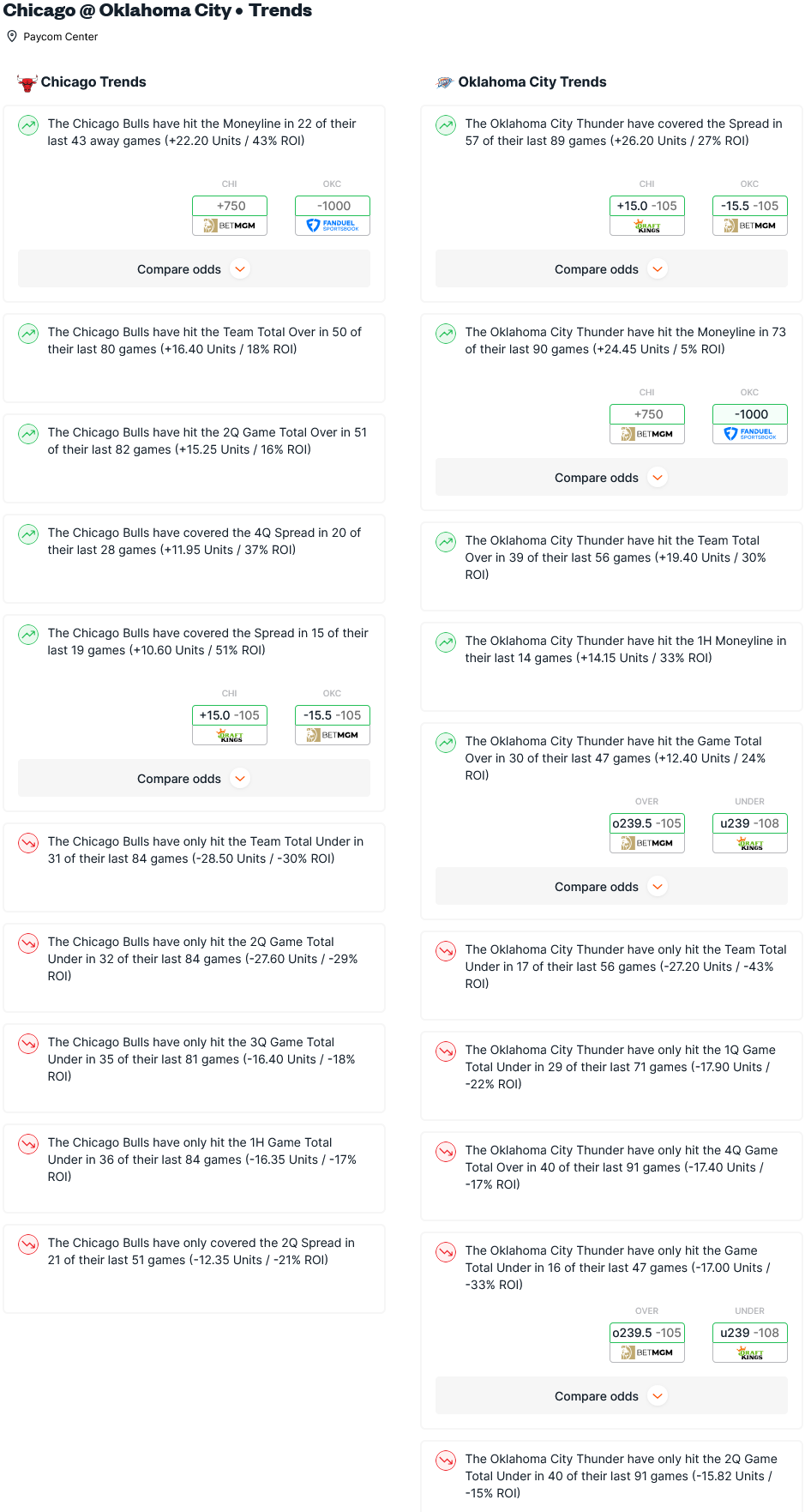This screenshot has height=1512, width=805.
Task: Click the Oklahoma City Thunder logo icon
Action: tap(445, 82)
